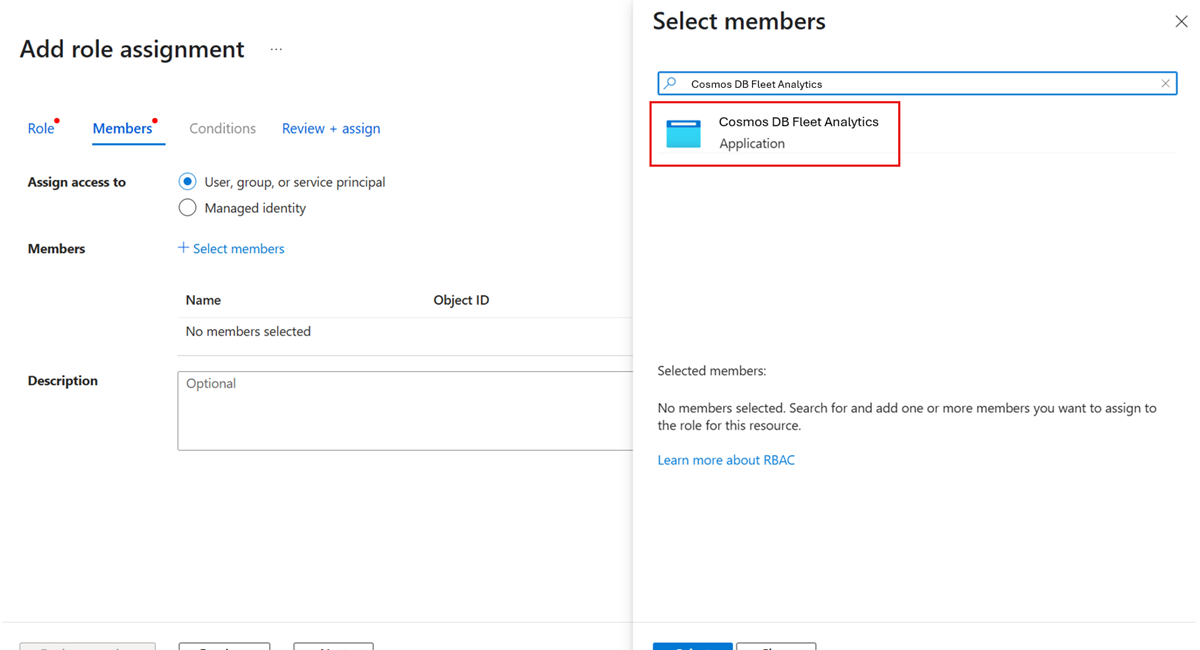
Task: Click inside the members search input
Action: pos(900,83)
